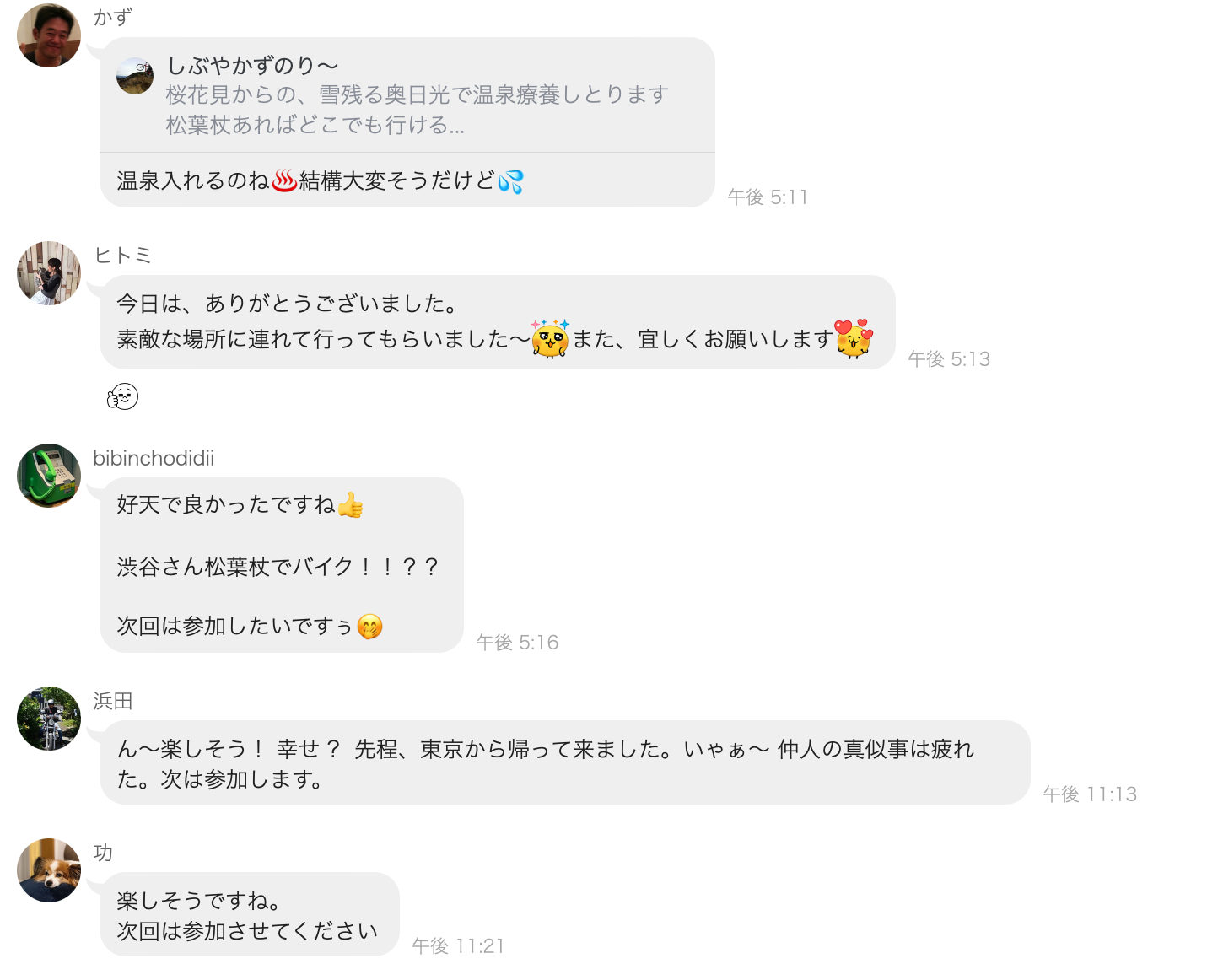Open bibinchodidii's green phone avatar
Viewport: 1218px width, 980px height.
(x=49, y=476)
